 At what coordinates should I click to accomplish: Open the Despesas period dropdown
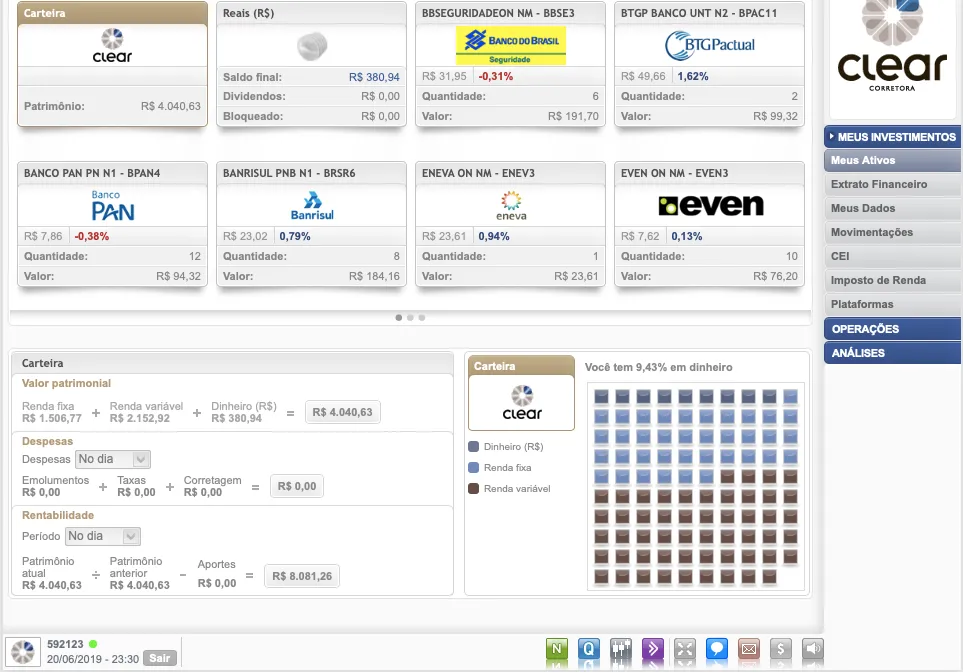tap(112, 459)
